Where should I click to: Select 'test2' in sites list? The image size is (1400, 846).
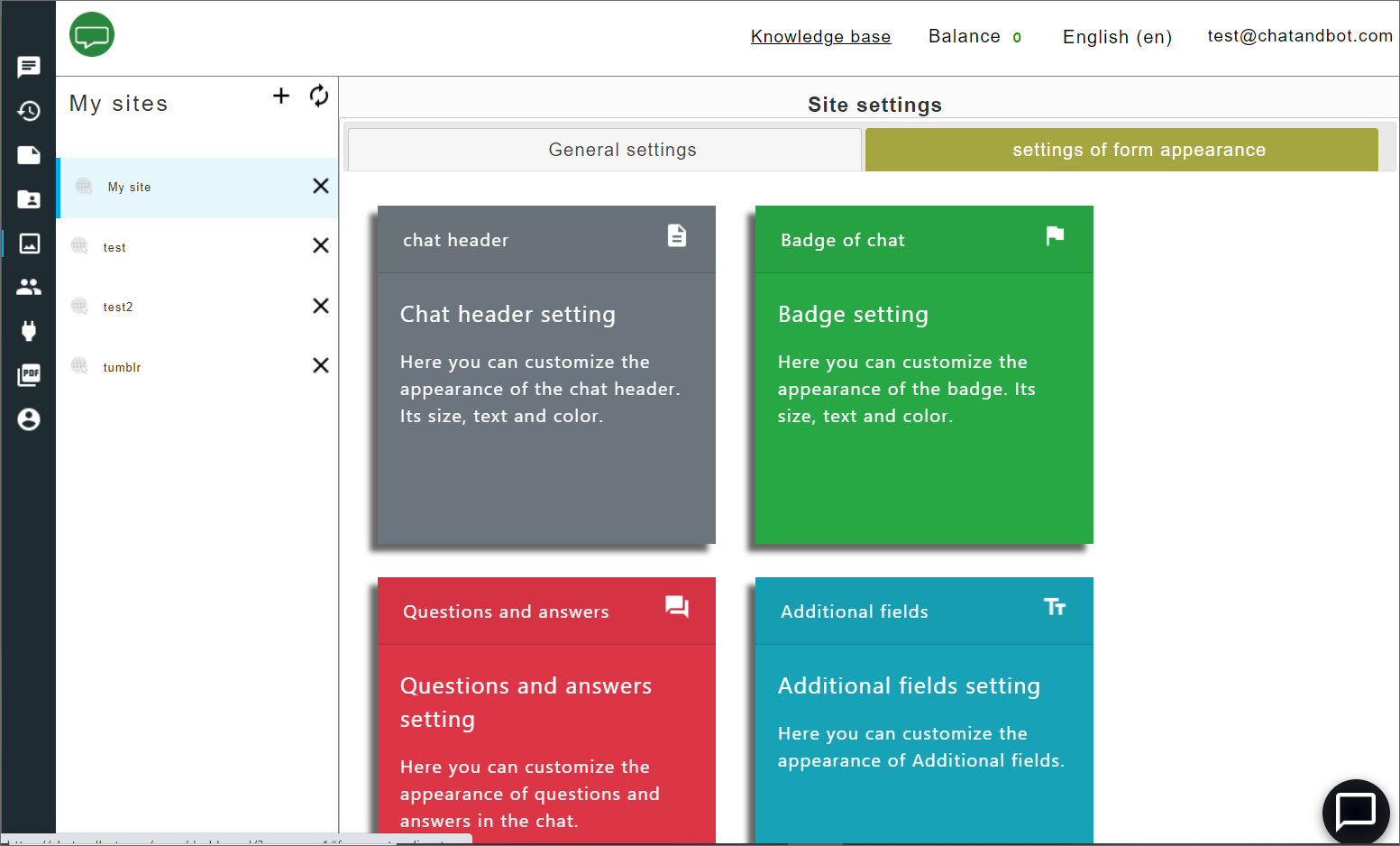point(197,307)
